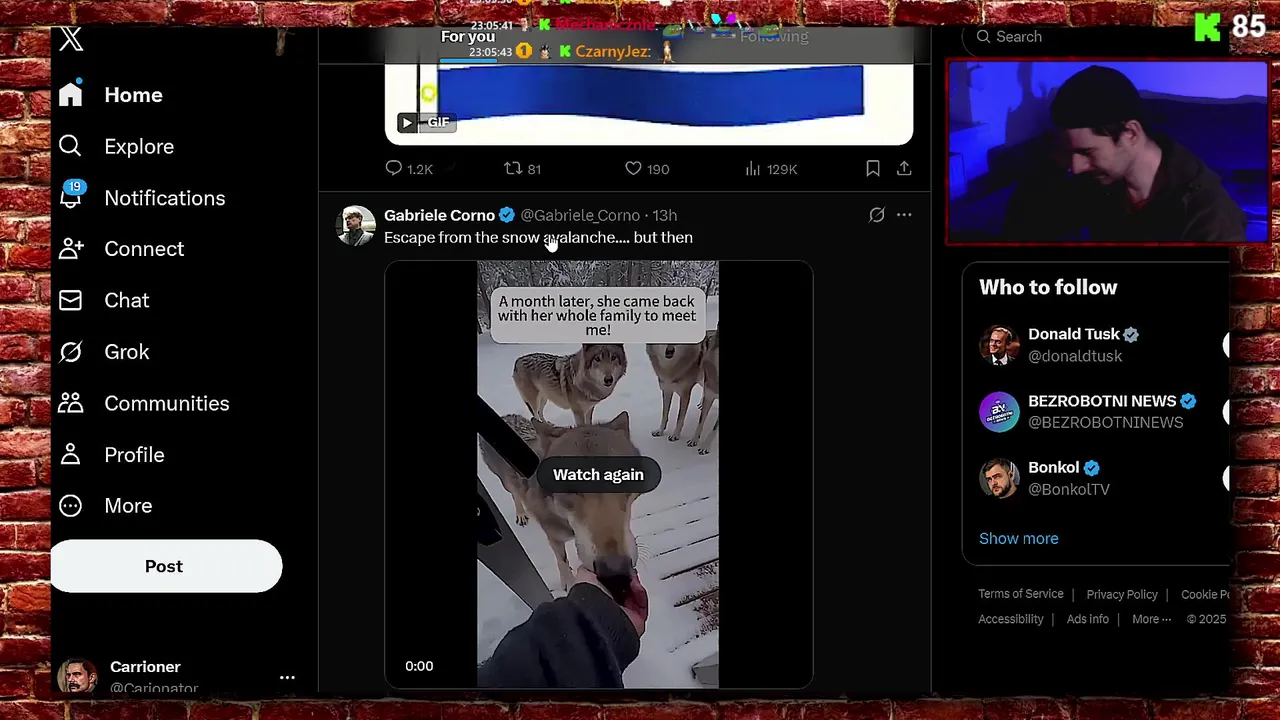
Task: Open Accessibility footer link
Action: (1011, 619)
